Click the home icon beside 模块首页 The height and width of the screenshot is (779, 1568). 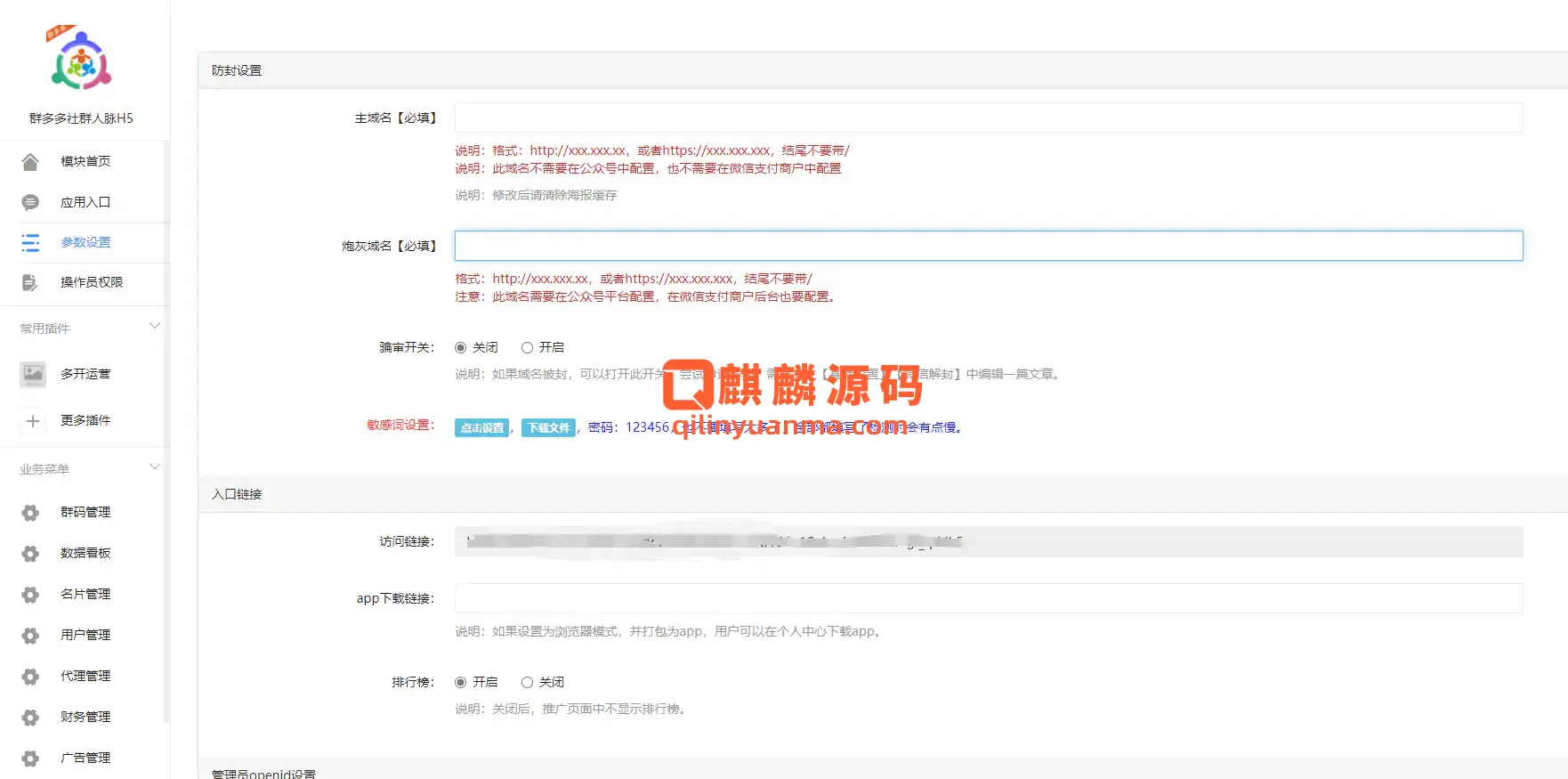30,161
